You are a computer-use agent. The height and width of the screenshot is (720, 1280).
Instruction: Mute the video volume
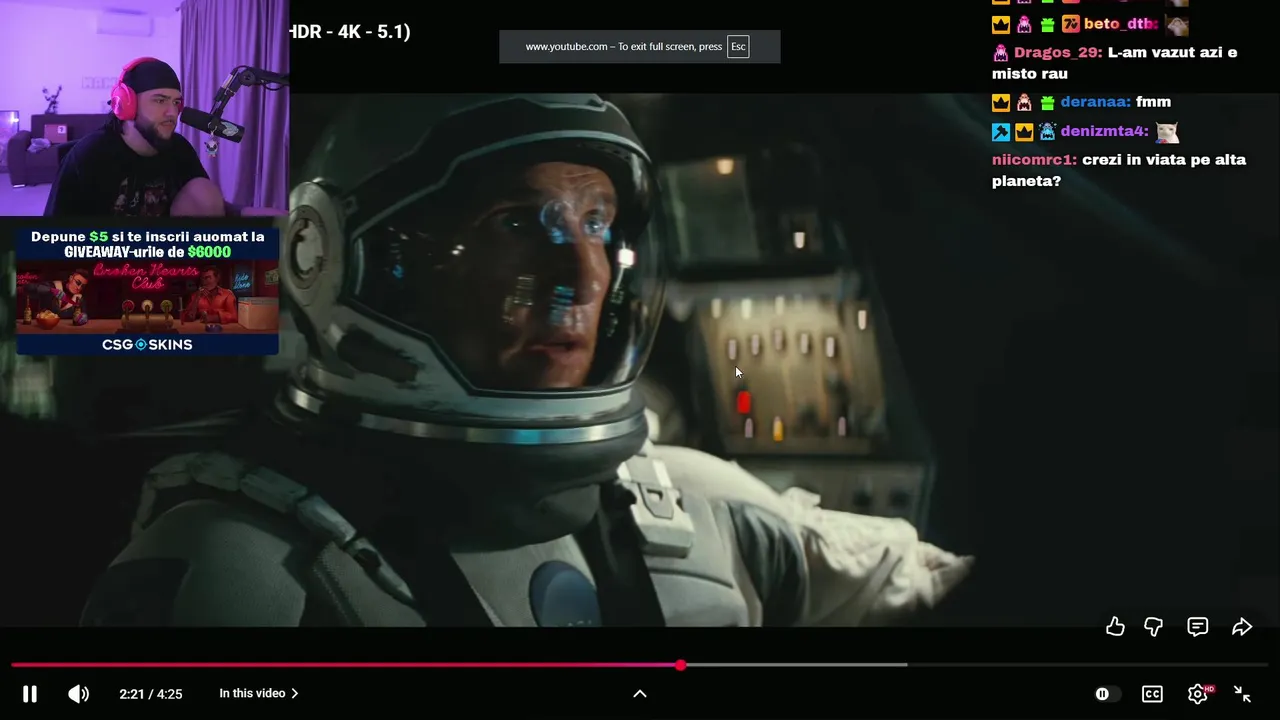78,693
